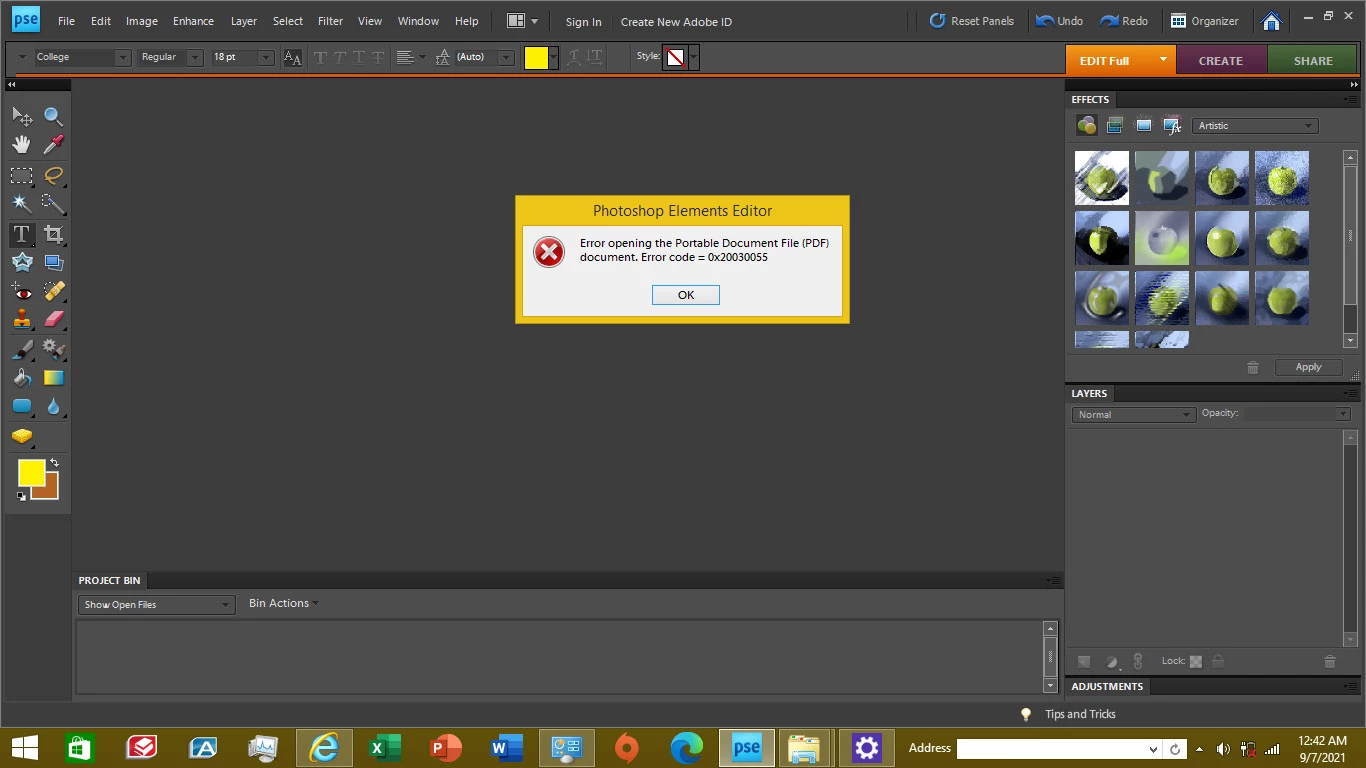Click the yellow foreground color swatch
Viewport: 1366px width, 768px height.
click(x=30, y=472)
